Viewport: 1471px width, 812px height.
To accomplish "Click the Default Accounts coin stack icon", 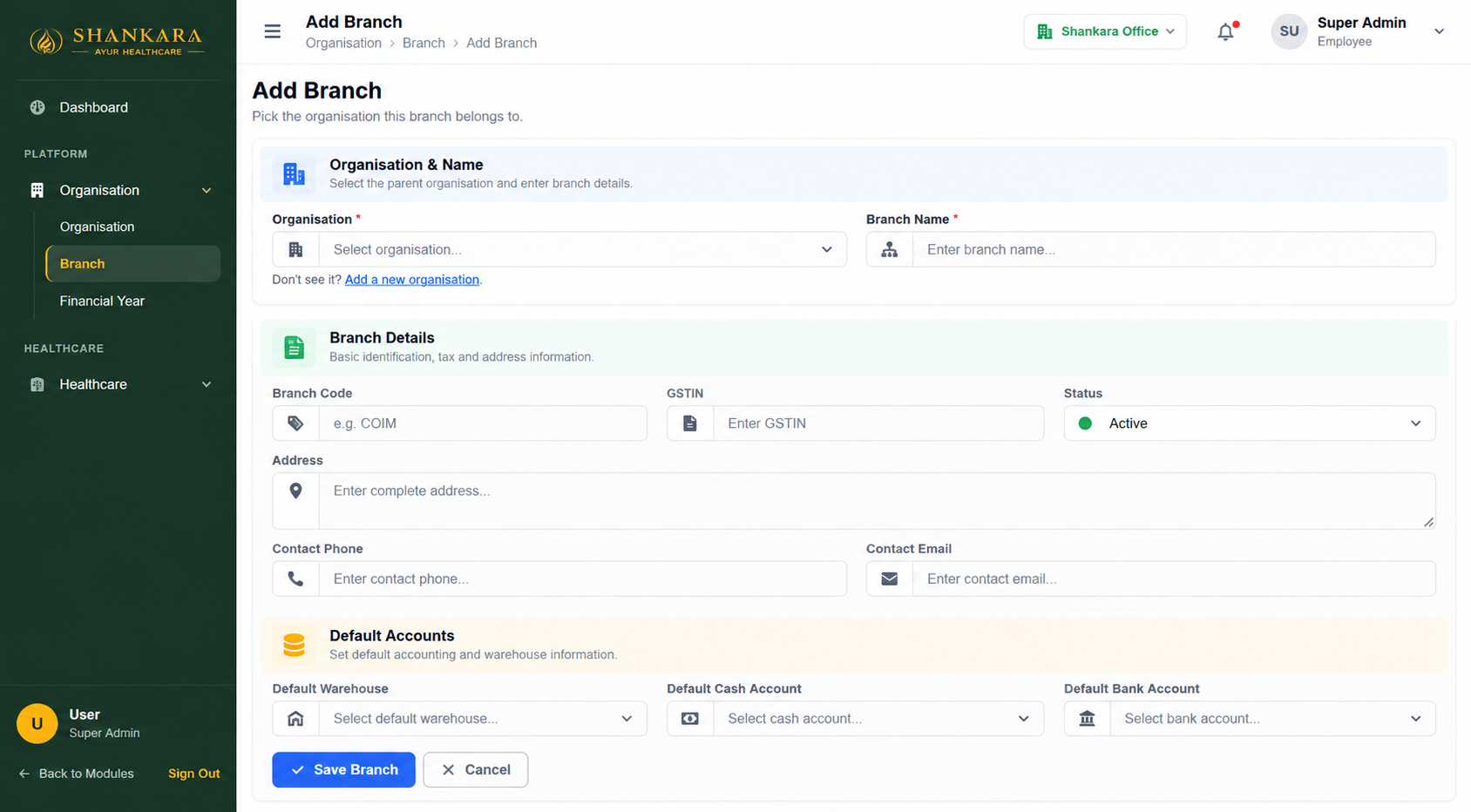I will [294, 645].
